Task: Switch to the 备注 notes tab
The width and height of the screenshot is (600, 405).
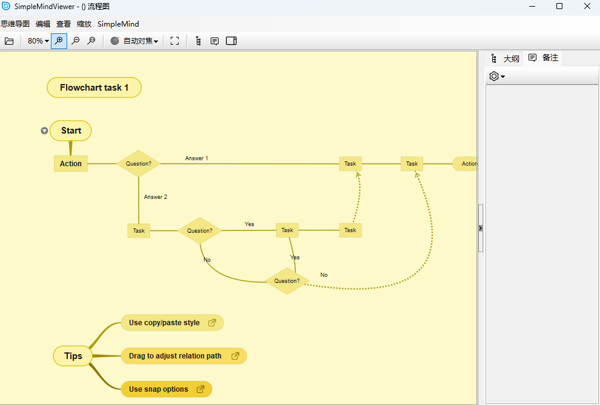Action: pos(544,58)
